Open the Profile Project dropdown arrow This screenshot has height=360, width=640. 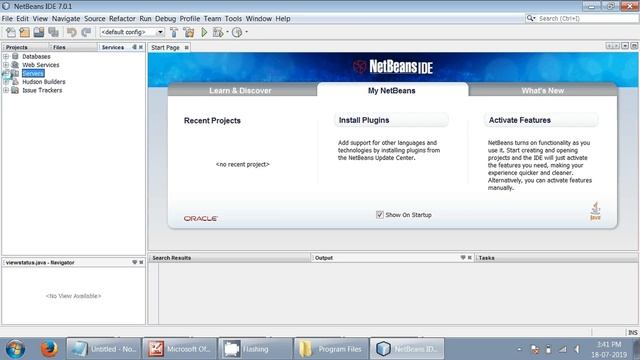tap(246, 32)
